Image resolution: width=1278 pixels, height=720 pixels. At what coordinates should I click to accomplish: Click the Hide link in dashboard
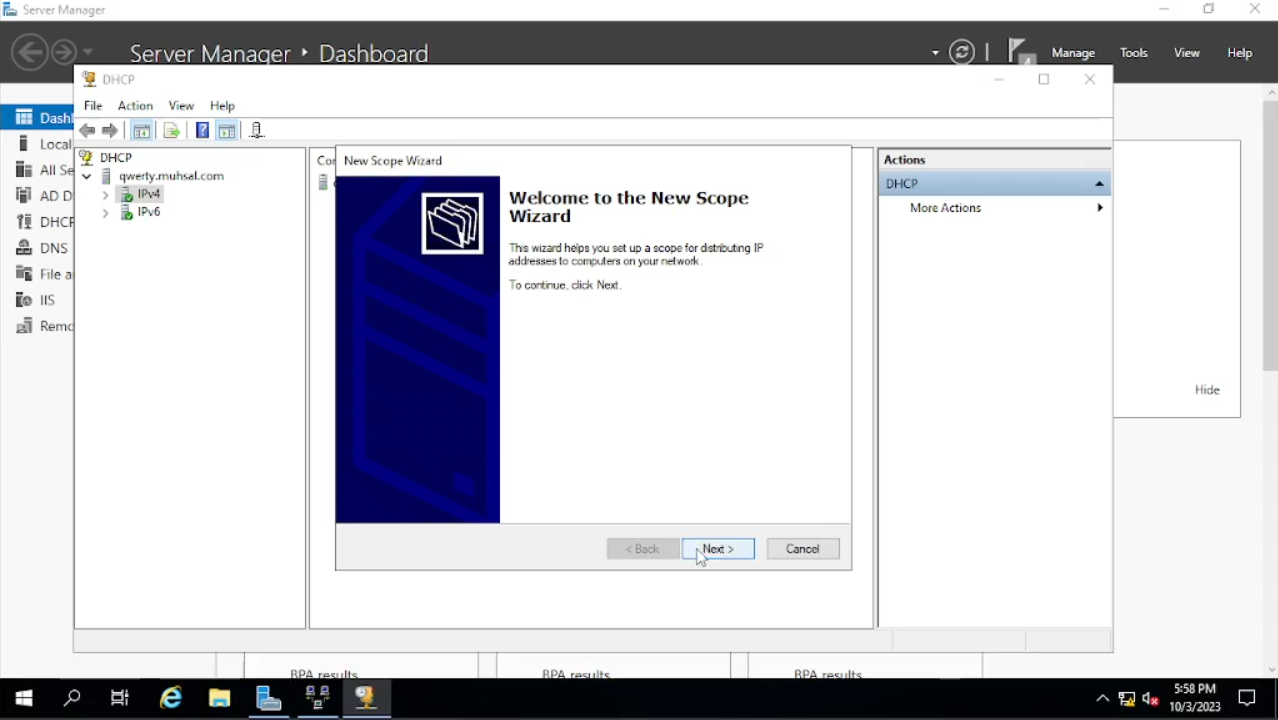1207,390
